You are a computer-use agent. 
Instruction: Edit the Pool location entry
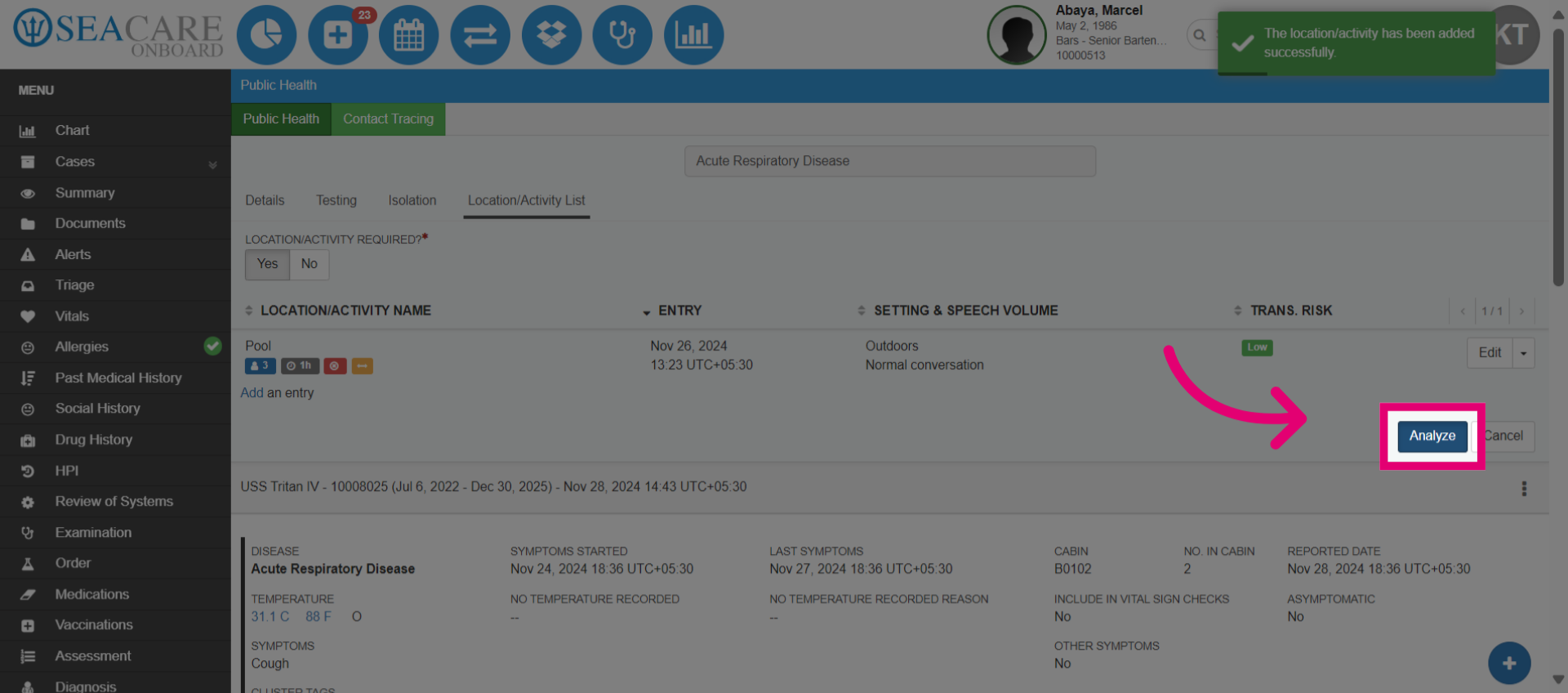1490,353
